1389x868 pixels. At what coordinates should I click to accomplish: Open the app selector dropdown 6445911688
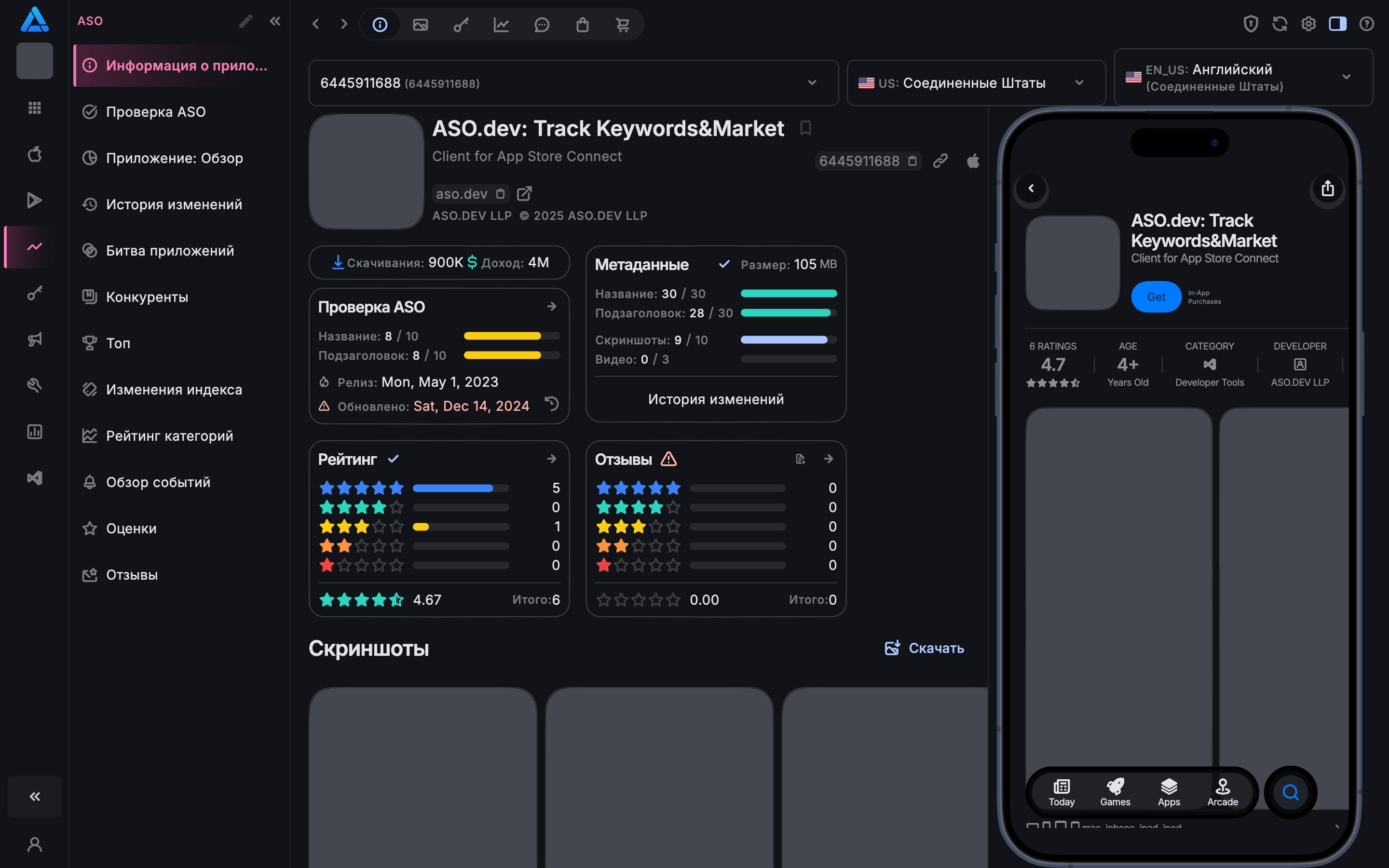click(x=573, y=82)
